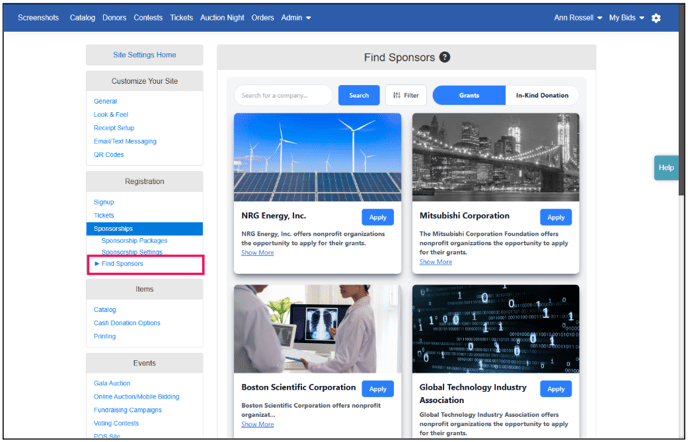Open Voting Contests settings
Screen dimensions: 688x442
(x=116, y=423)
